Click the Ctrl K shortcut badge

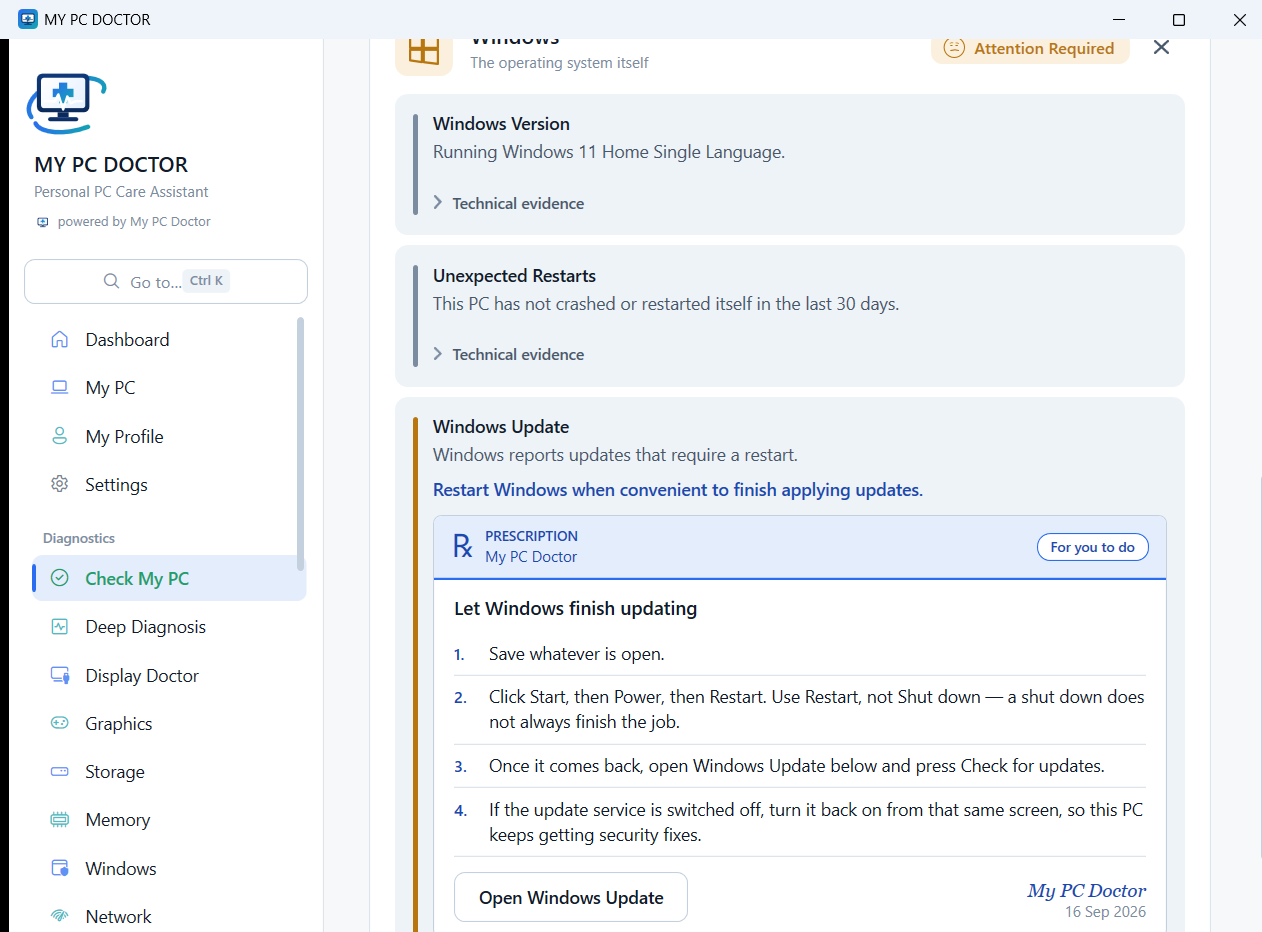[x=207, y=281]
